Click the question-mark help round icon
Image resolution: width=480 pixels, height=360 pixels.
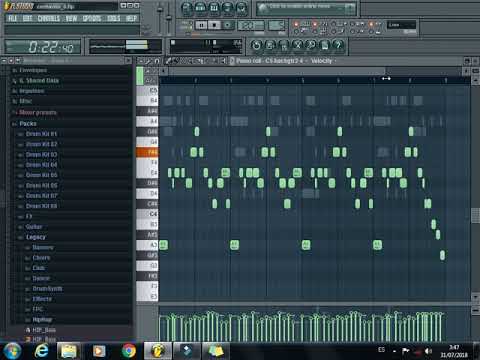point(338,45)
